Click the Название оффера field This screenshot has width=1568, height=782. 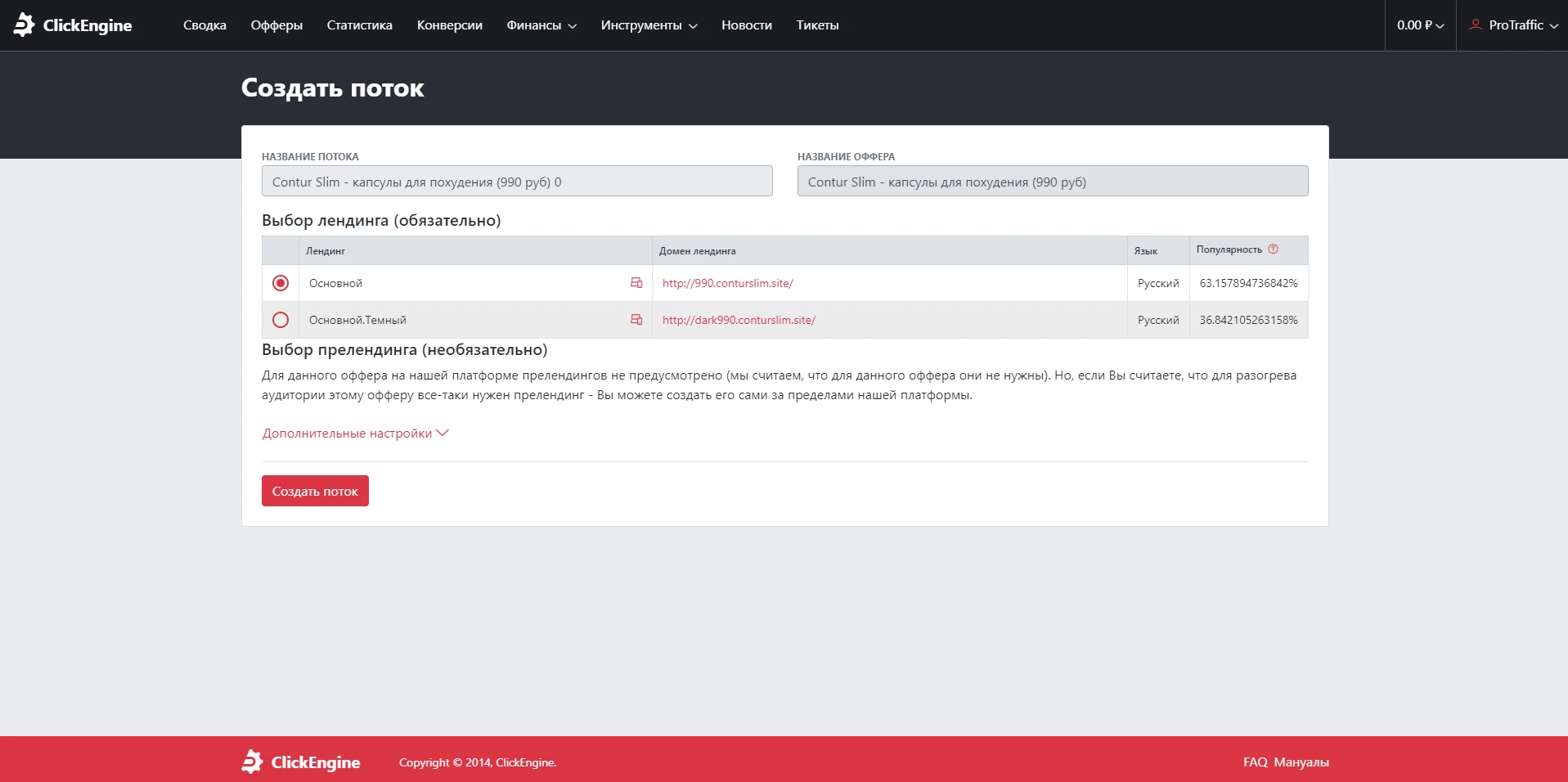1053,181
